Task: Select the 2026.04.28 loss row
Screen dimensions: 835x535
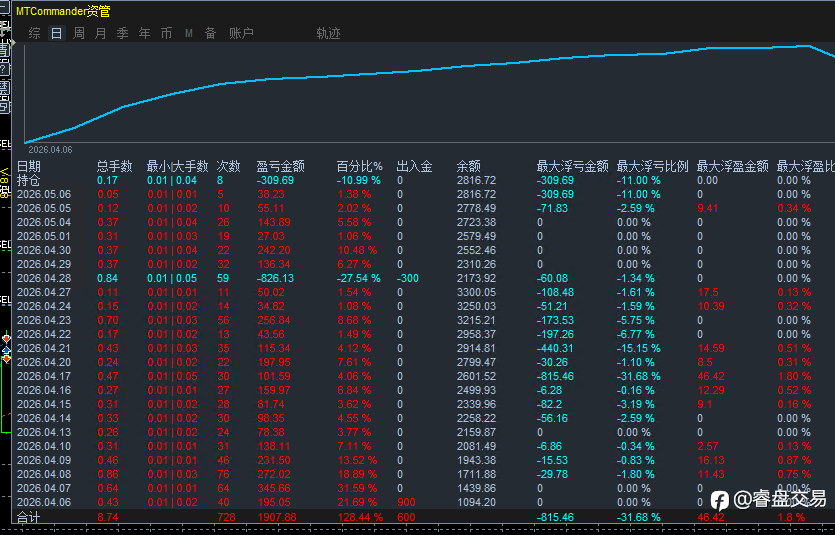Action: click(423, 278)
